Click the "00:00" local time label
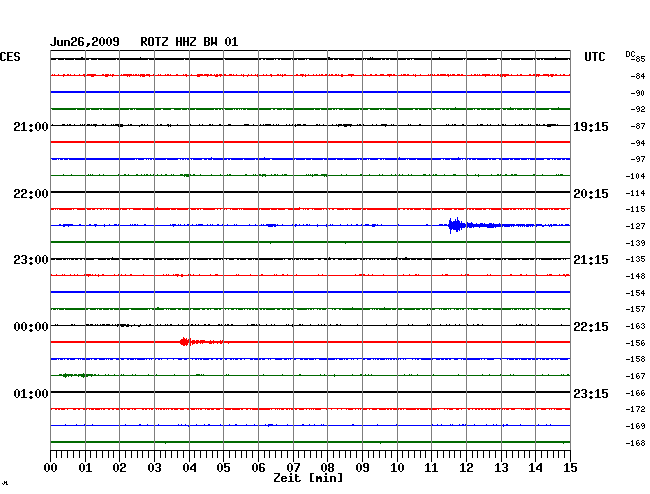This screenshot has width=650, height=494. pos(31,327)
